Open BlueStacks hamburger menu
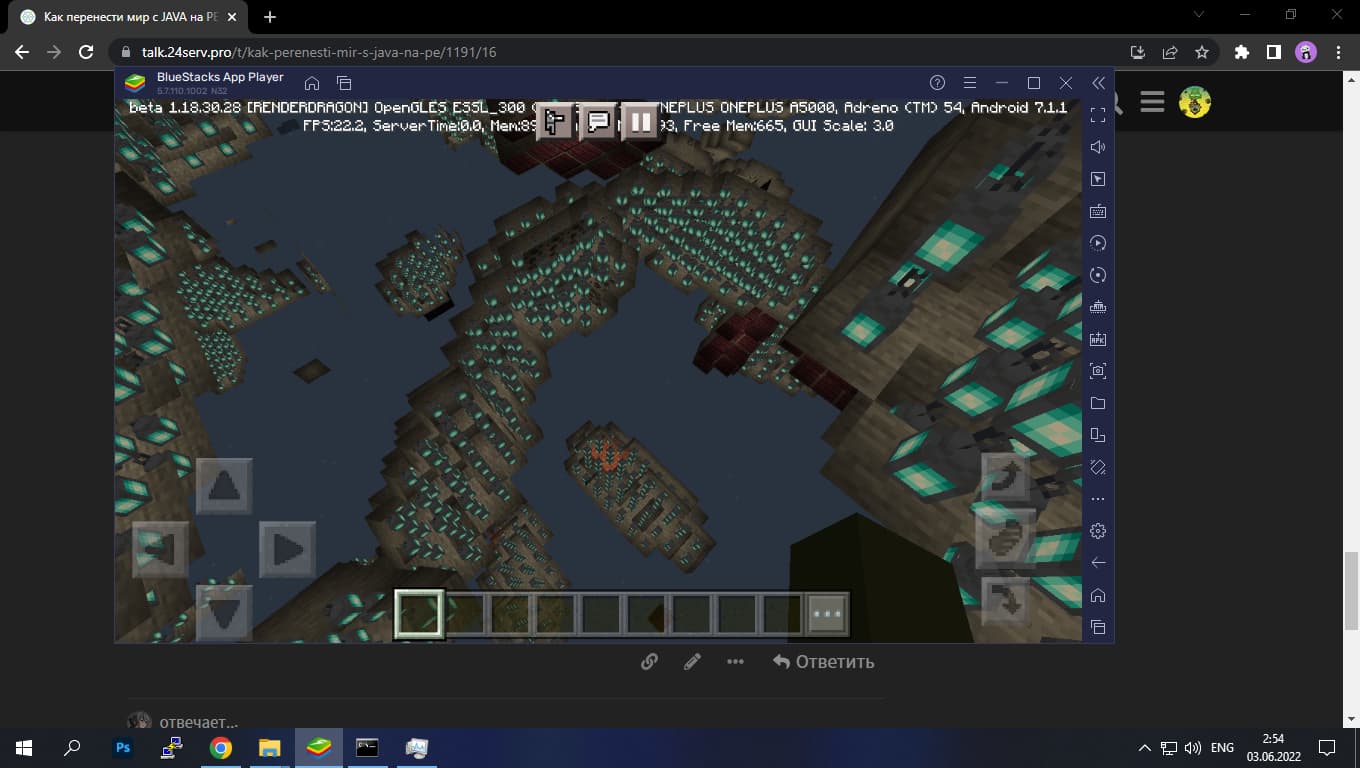Image resolution: width=1360 pixels, height=768 pixels. (969, 83)
